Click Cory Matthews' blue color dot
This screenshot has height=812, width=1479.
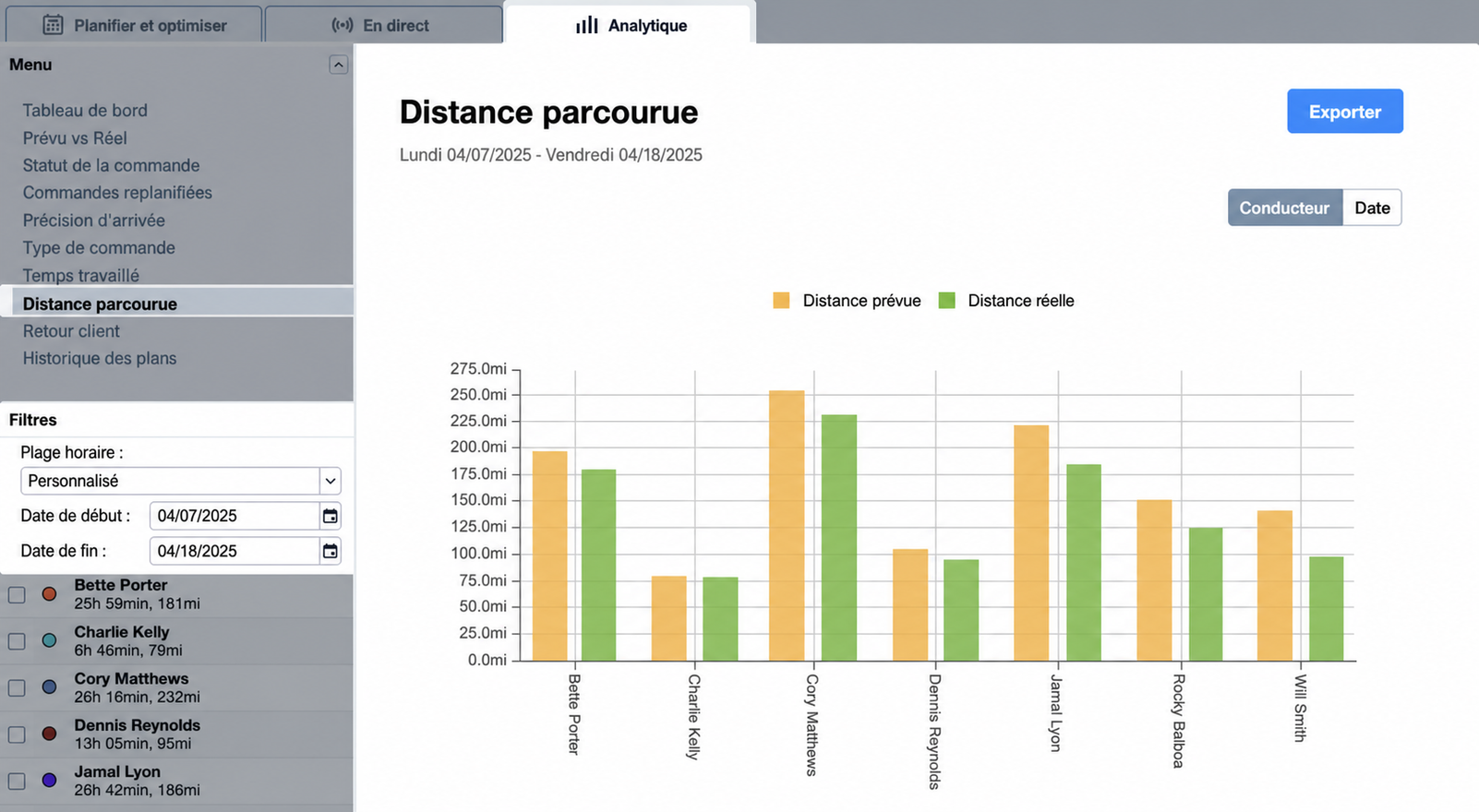click(x=50, y=687)
